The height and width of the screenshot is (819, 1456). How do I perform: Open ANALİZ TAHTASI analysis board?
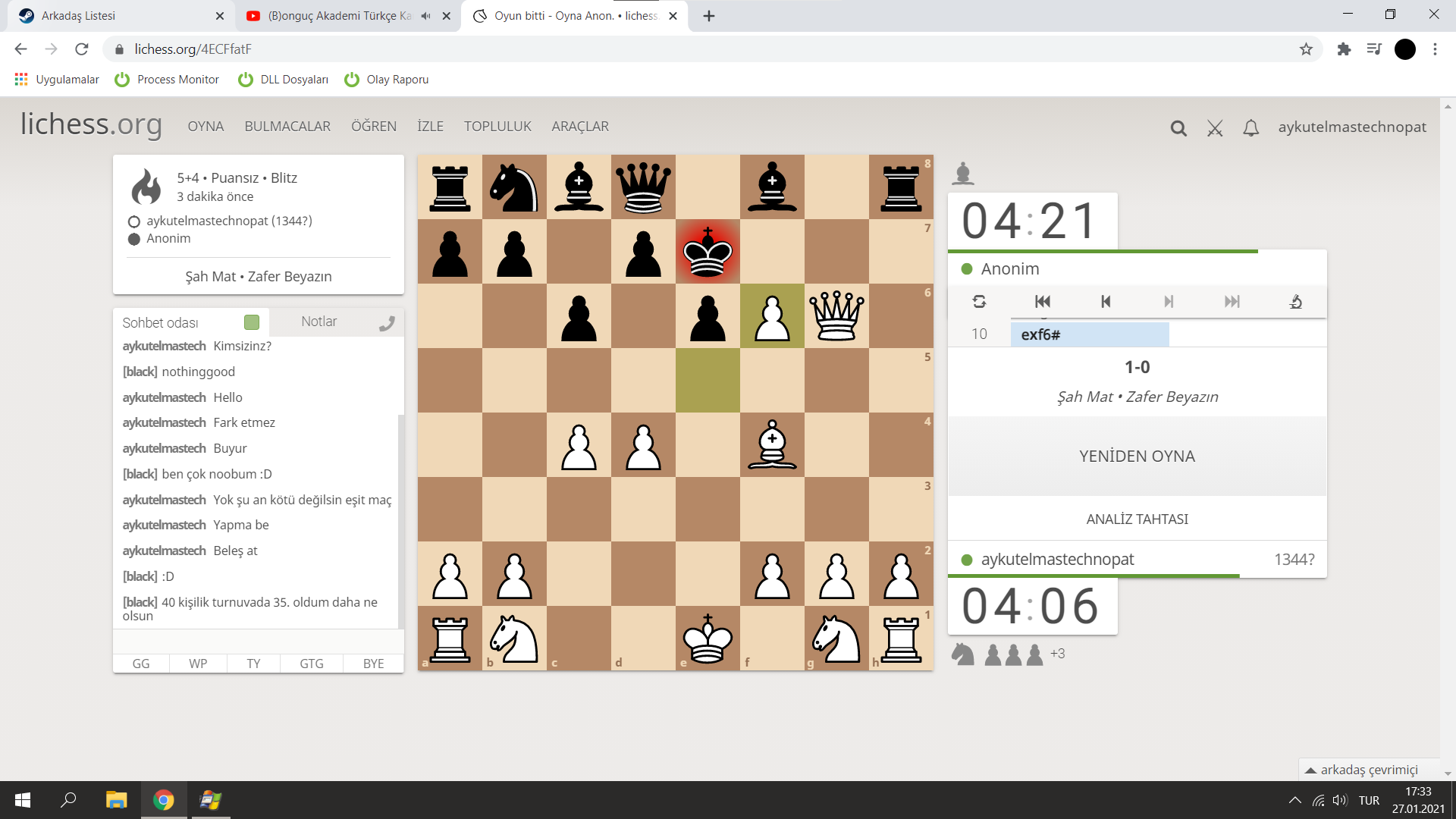[x=1136, y=519]
